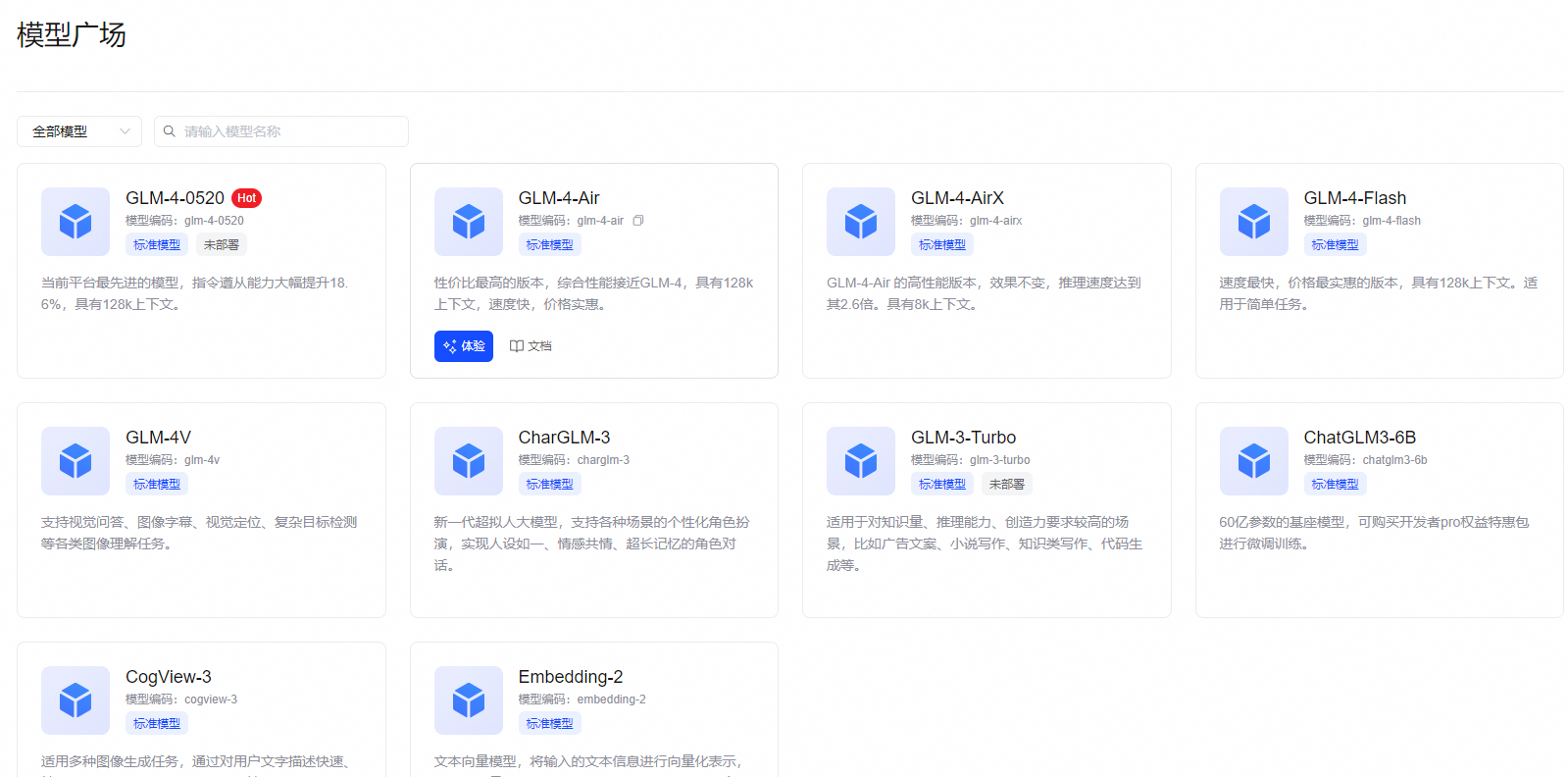Click the GLM-4-Air title
This screenshot has height=777, width=1568.
[x=559, y=198]
